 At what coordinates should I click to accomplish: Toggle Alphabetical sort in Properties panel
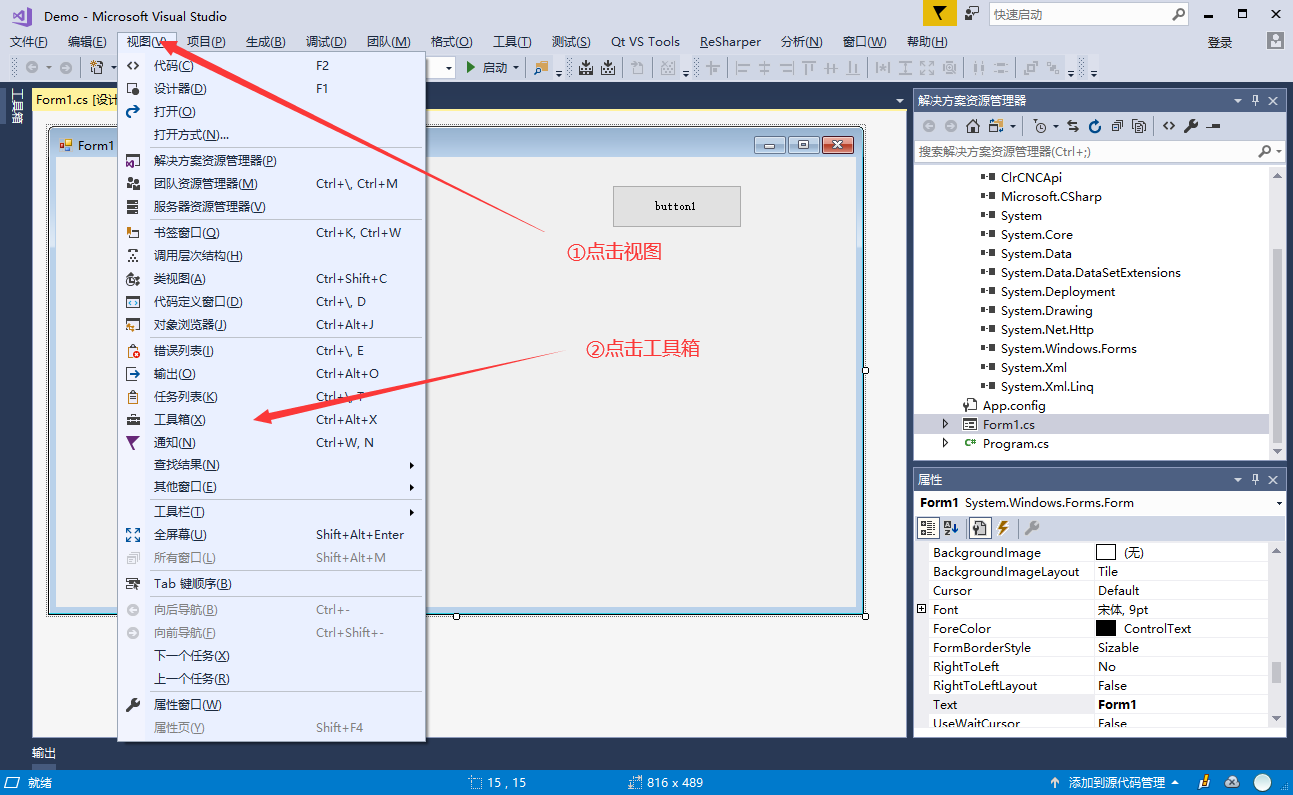(951, 528)
